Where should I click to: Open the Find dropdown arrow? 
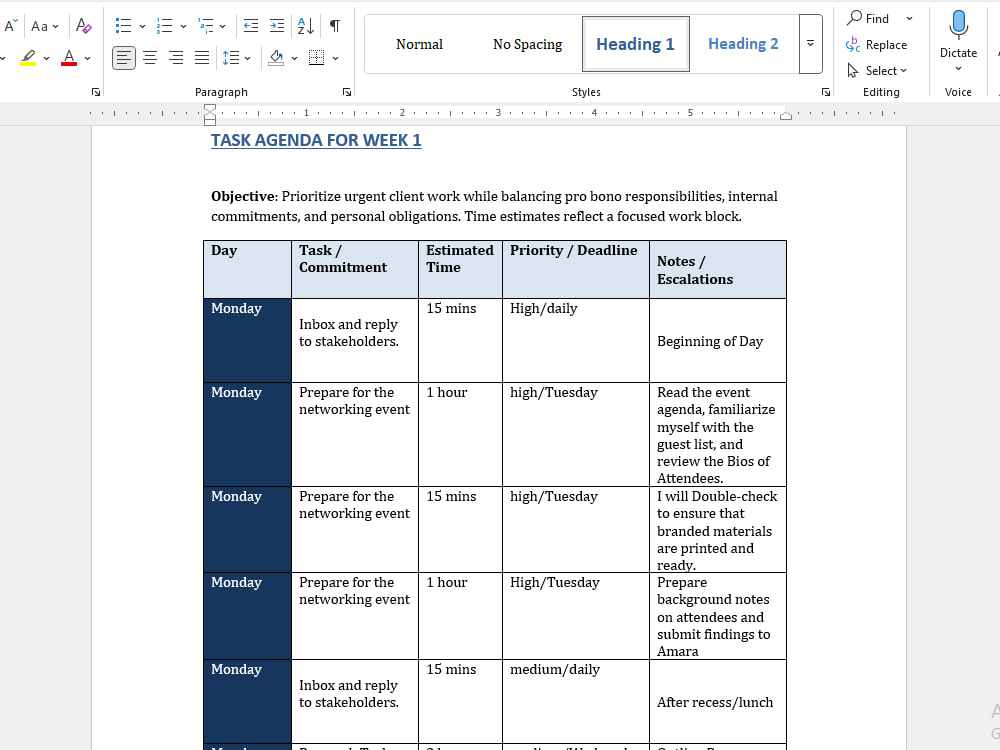point(909,18)
